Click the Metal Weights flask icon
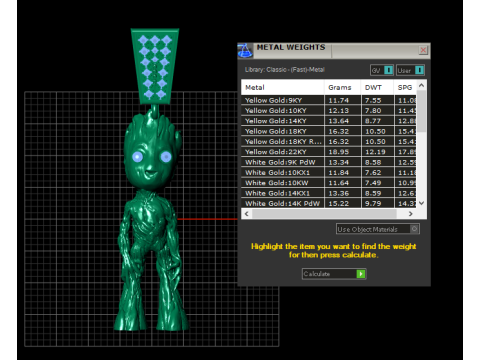Screen dimensions: 480x360 coord(245,51)
